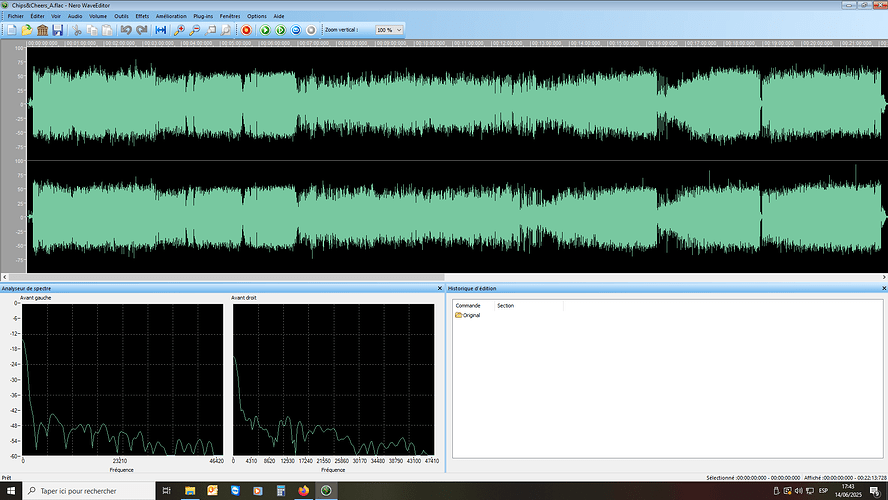The height and width of the screenshot is (500, 888).
Task: Open the Effets menu
Action: (142, 16)
